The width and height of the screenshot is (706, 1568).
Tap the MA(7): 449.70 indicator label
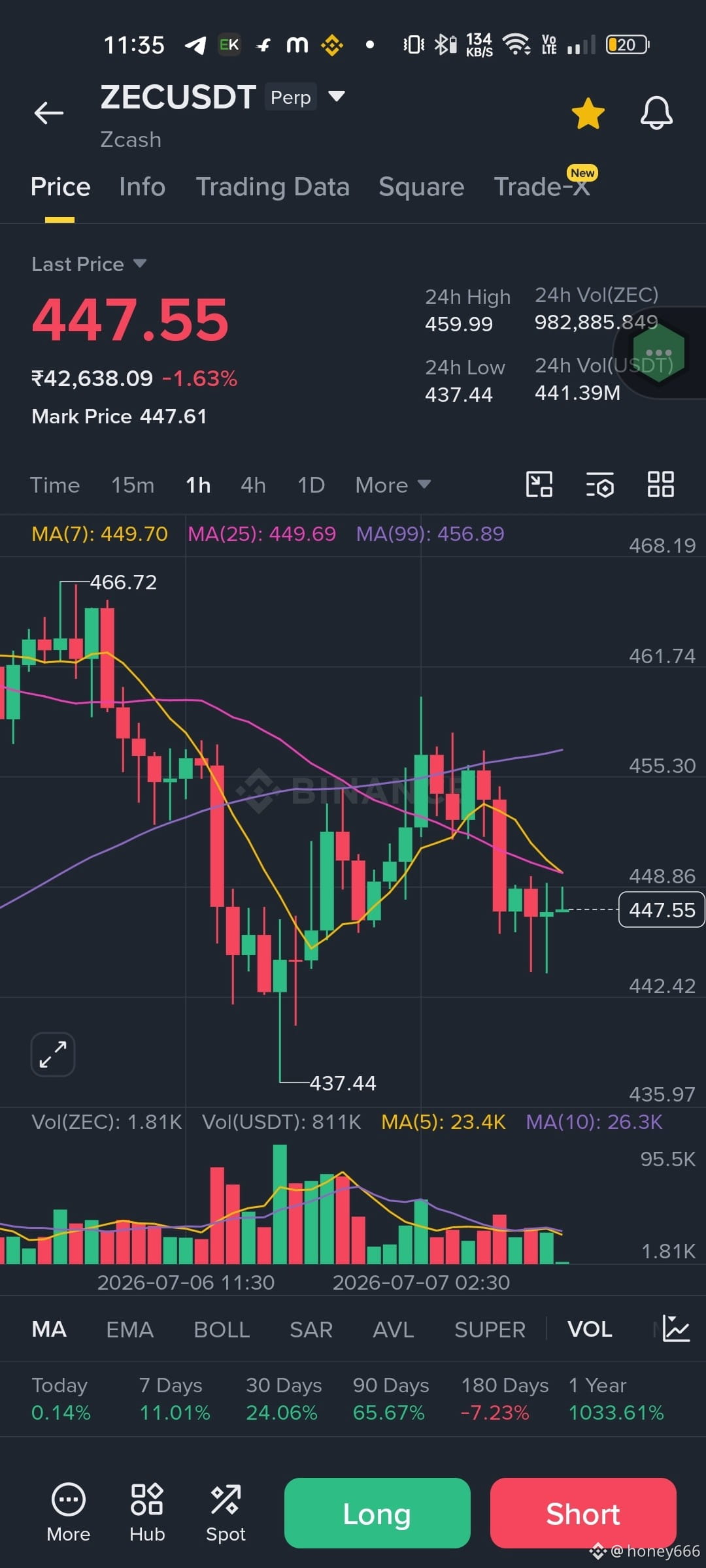pos(99,534)
